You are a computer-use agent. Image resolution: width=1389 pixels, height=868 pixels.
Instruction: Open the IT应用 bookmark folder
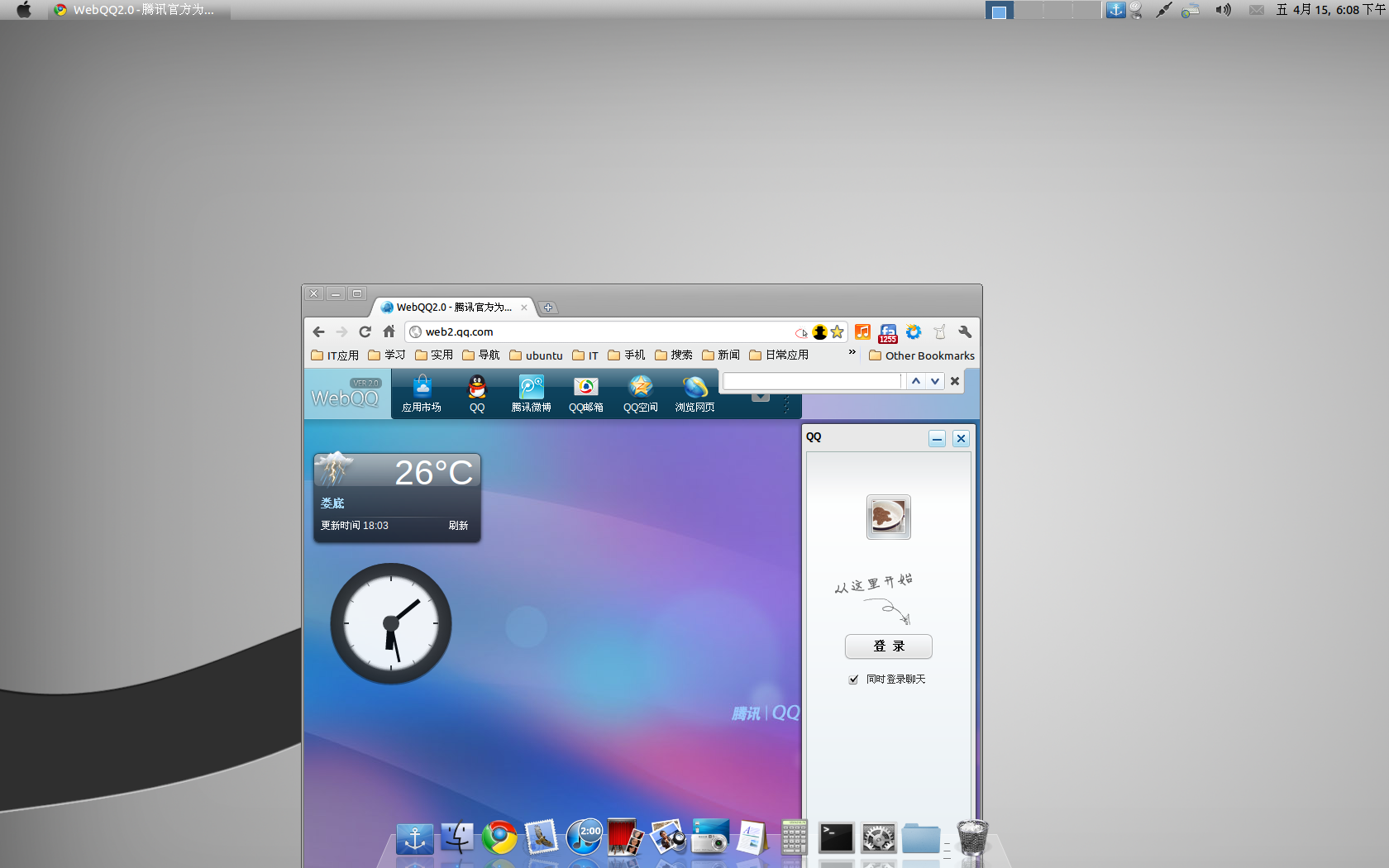point(335,355)
